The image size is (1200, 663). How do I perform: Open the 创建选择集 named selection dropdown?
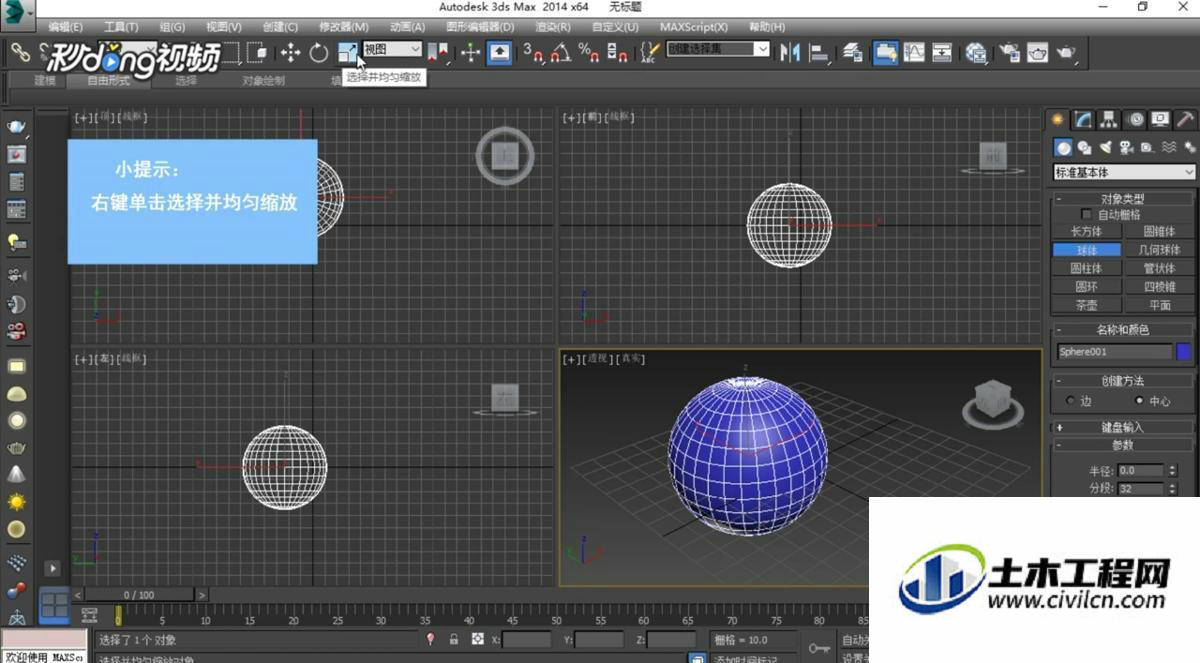pos(718,49)
